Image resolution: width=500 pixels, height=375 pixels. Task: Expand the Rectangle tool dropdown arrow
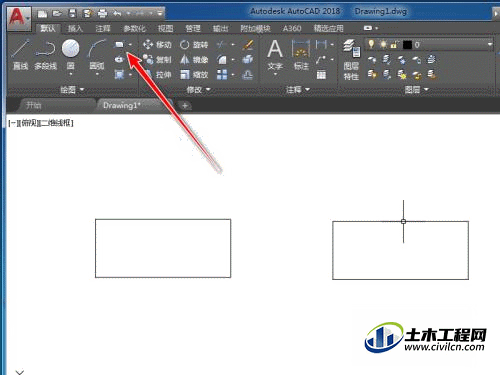tap(130, 44)
